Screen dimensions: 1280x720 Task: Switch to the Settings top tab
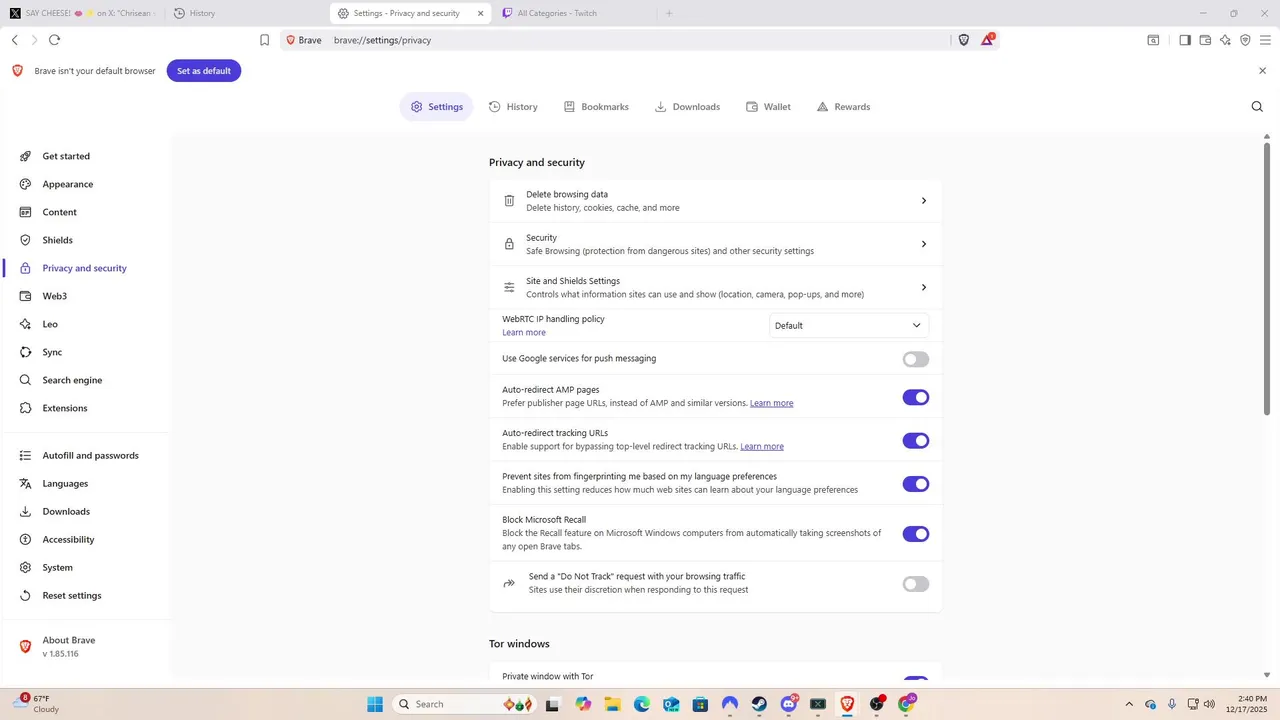point(436,106)
